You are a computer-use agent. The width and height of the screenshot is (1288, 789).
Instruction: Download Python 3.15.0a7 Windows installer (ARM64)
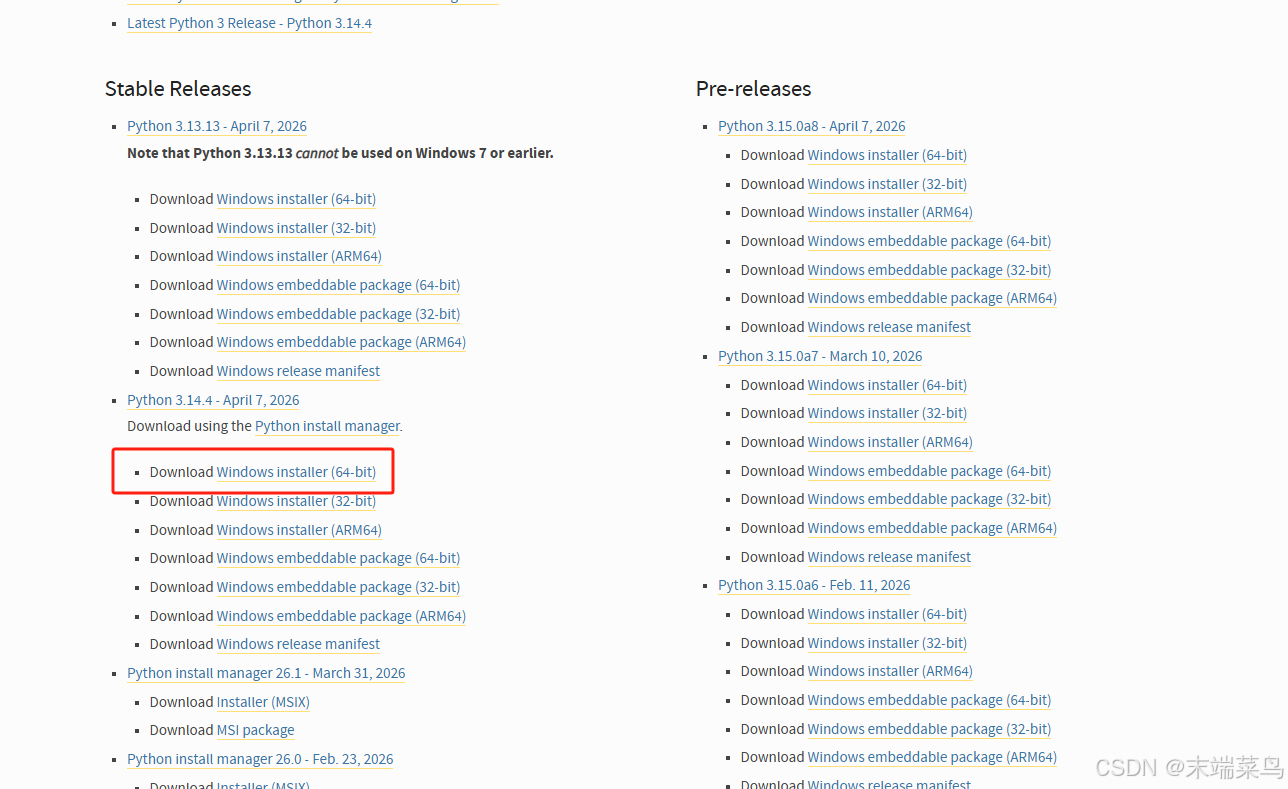[890, 442]
